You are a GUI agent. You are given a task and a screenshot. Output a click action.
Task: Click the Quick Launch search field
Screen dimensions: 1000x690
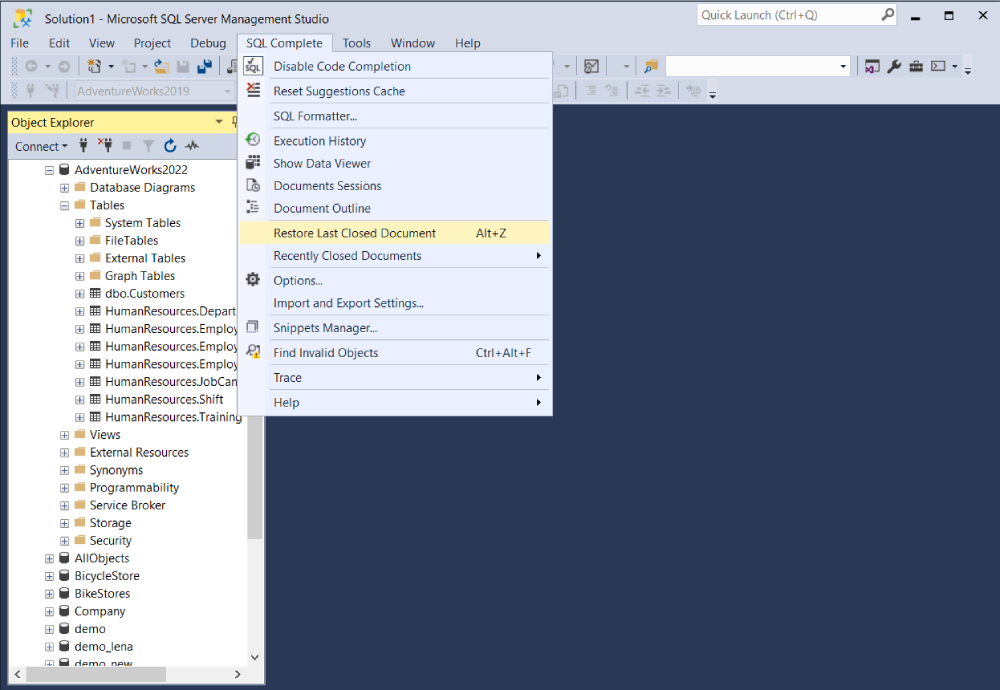click(x=790, y=15)
